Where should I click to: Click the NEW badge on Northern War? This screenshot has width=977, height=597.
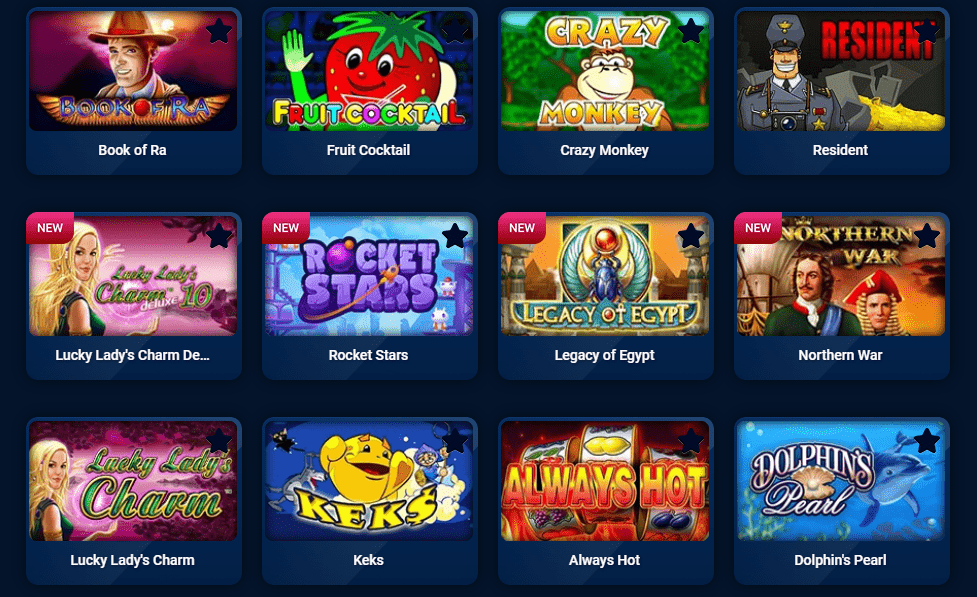pyautogui.click(x=758, y=228)
